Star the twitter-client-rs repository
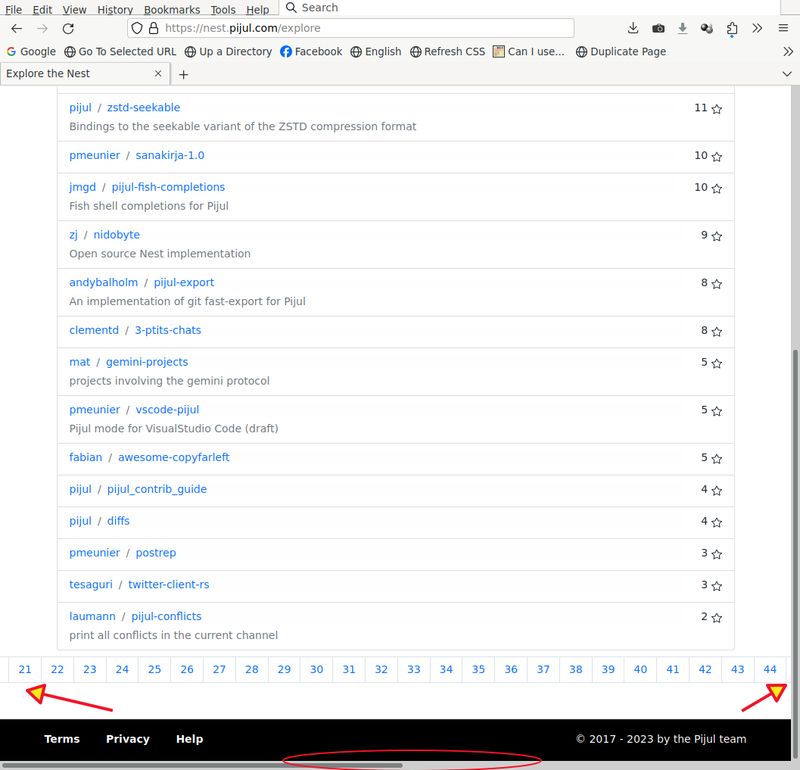 click(716, 586)
